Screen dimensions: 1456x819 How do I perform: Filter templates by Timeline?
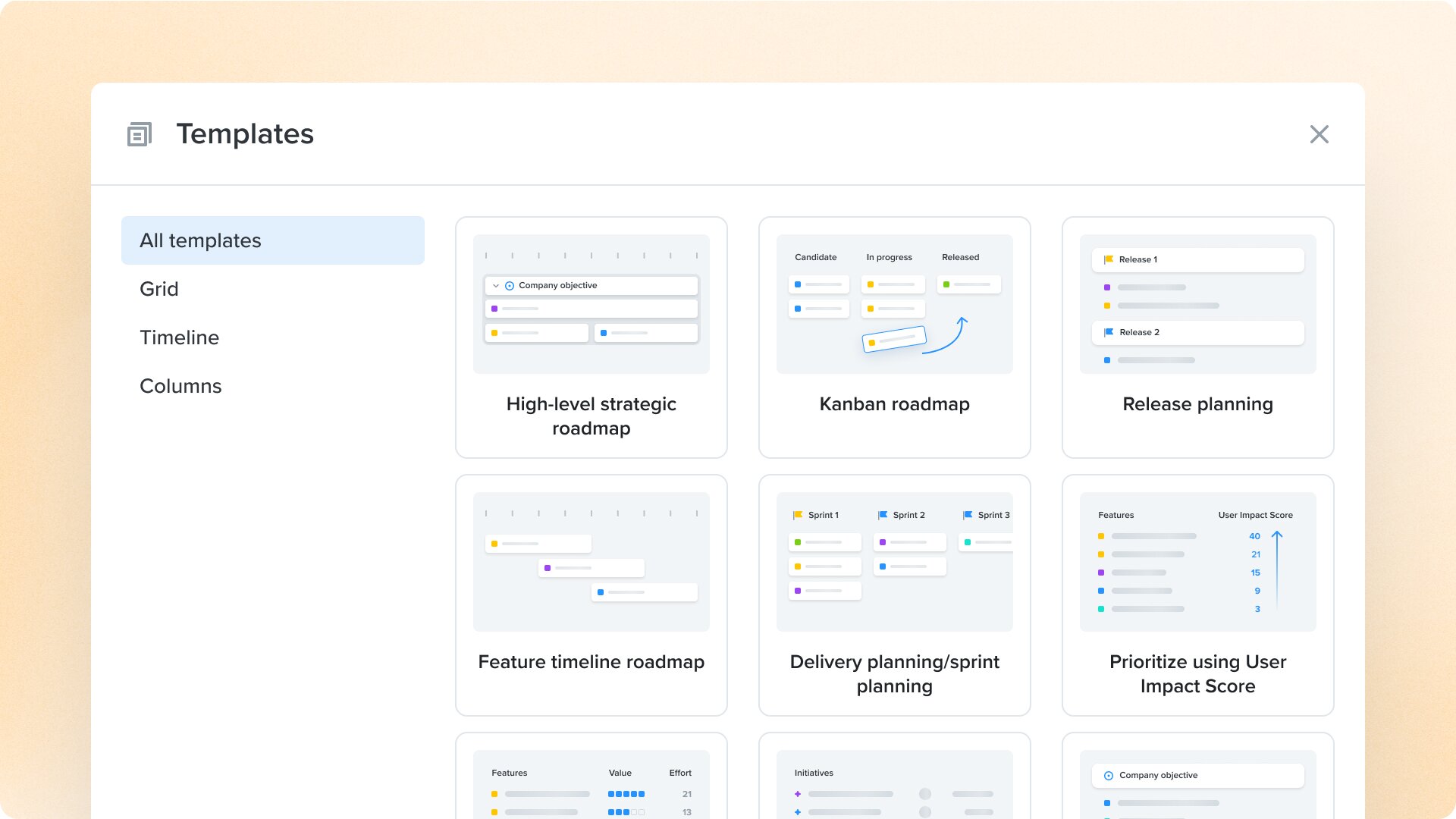tap(179, 337)
